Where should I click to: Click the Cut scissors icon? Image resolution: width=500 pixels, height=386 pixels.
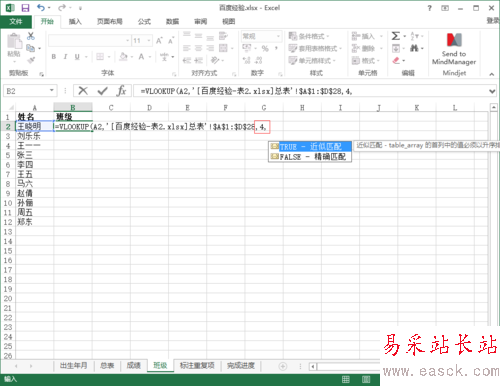click(31, 36)
